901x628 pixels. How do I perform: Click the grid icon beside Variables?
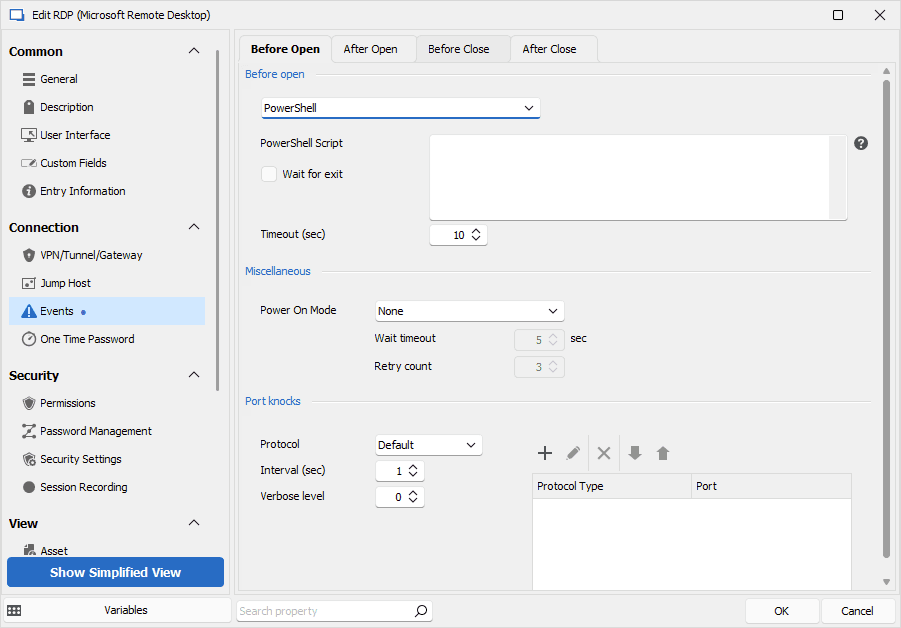click(x=15, y=610)
